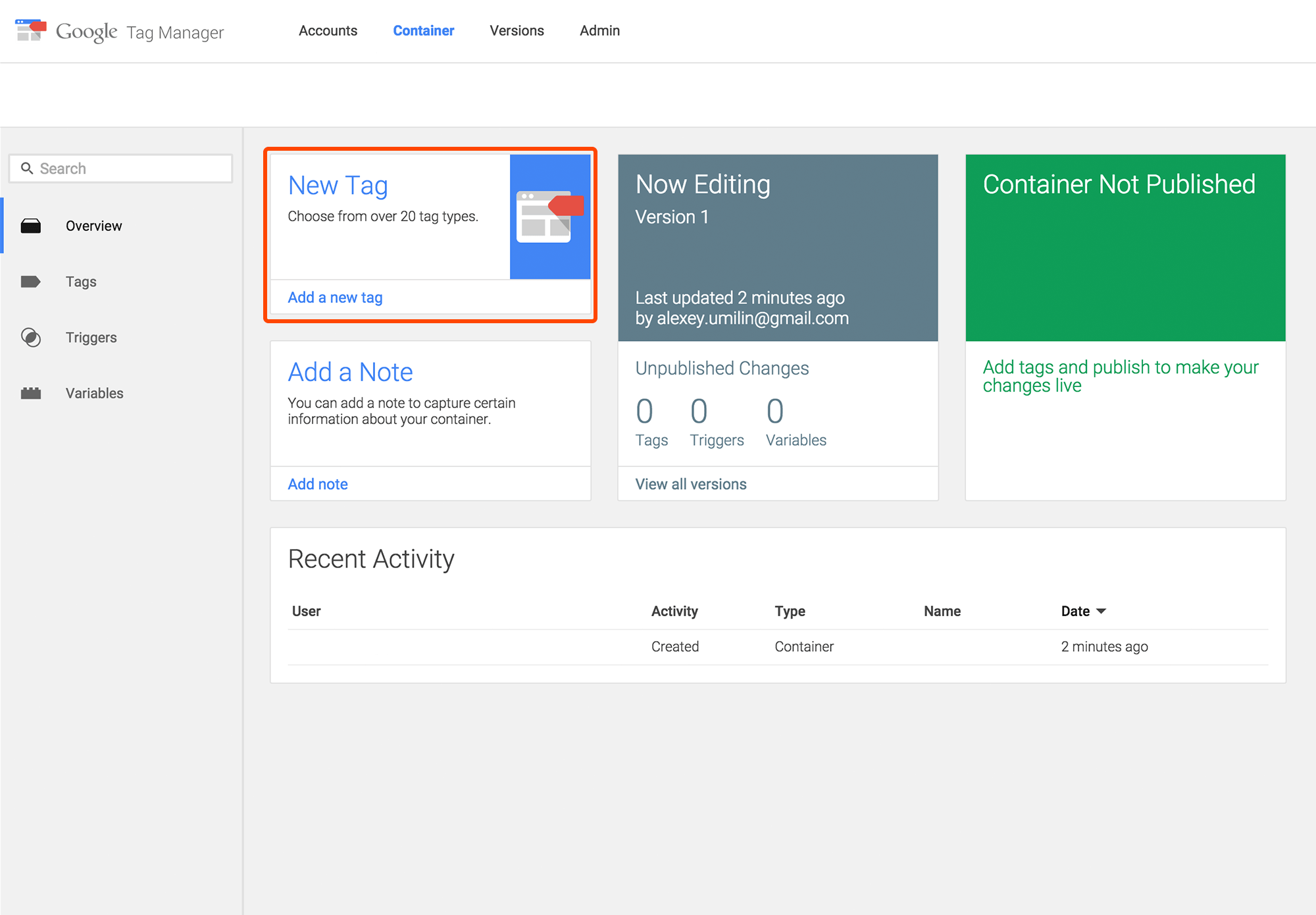The image size is (1316, 915).
Task: Select the Created Container activity row
Action: pos(776,647)
